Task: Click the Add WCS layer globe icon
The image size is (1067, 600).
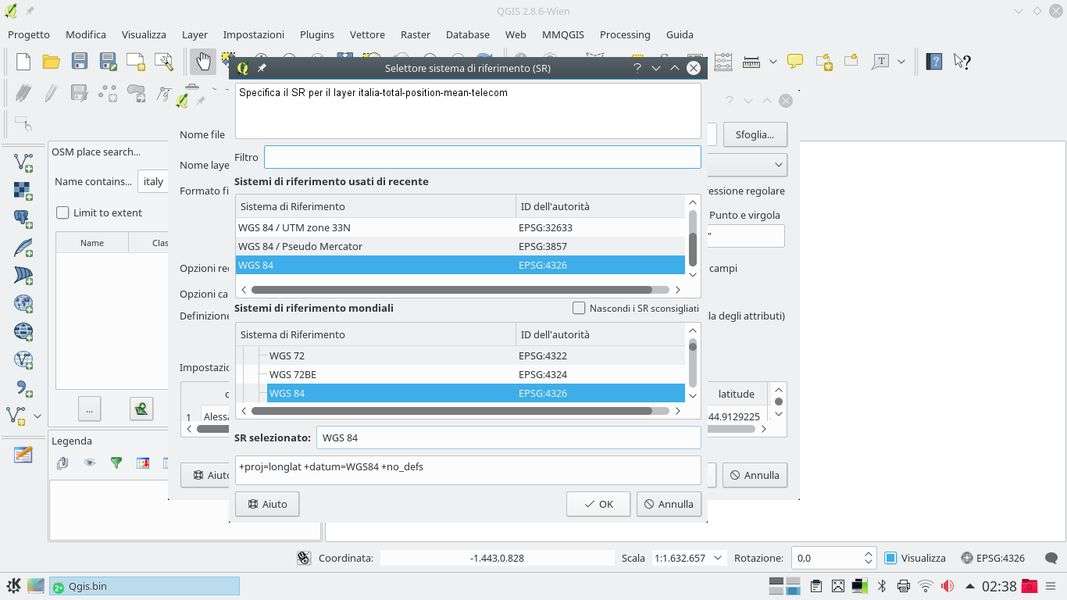Action: tap(22, 331)
